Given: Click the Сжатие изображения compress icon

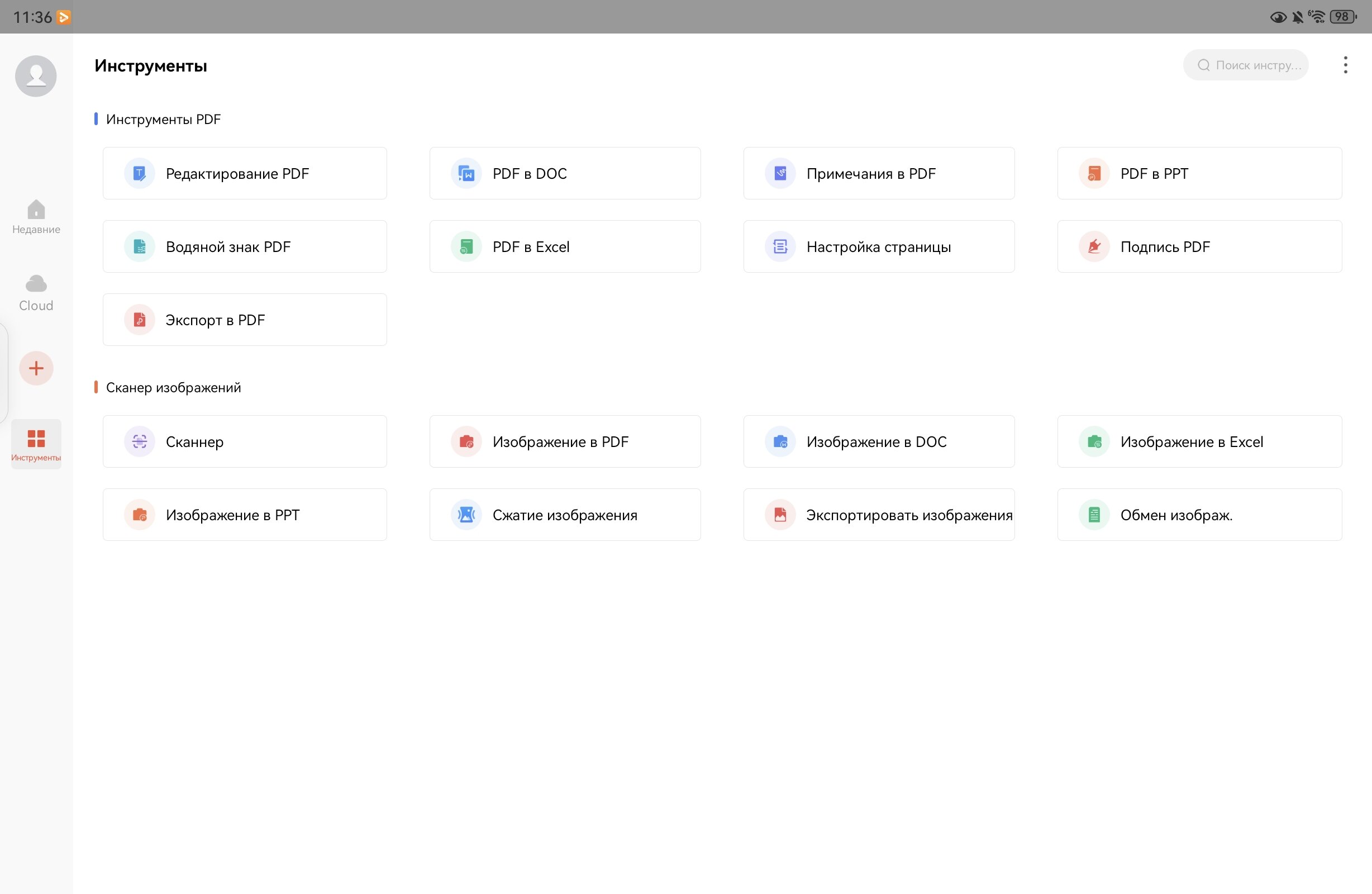Looking at the screenshot, I should pos(466,515).
